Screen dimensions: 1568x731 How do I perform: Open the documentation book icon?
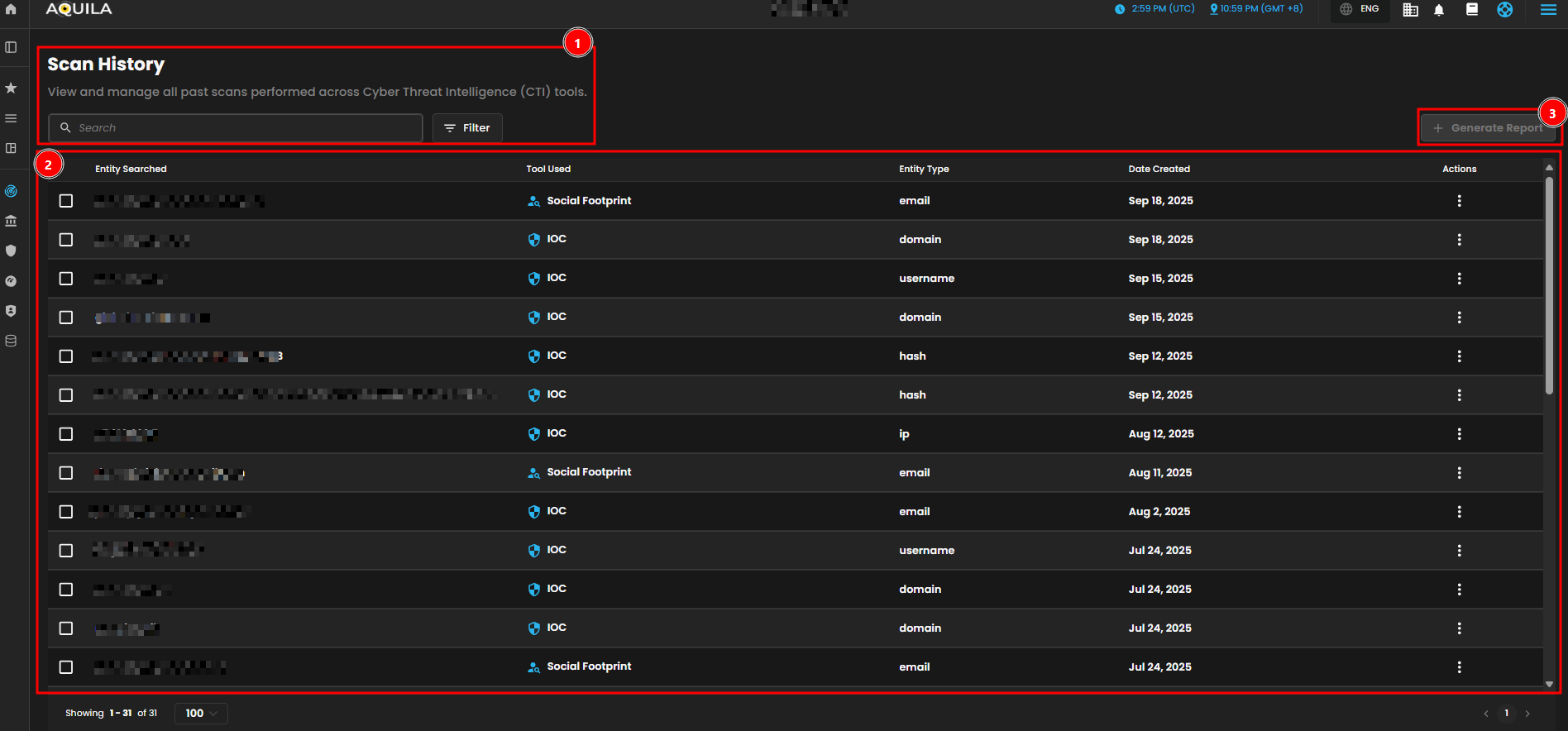[1472, 10]
